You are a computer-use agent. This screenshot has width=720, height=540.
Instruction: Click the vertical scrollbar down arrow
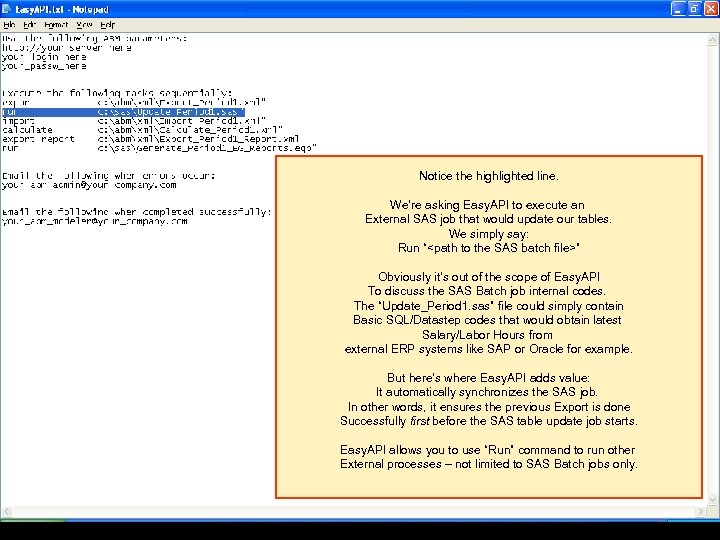(x=712, y=499)
